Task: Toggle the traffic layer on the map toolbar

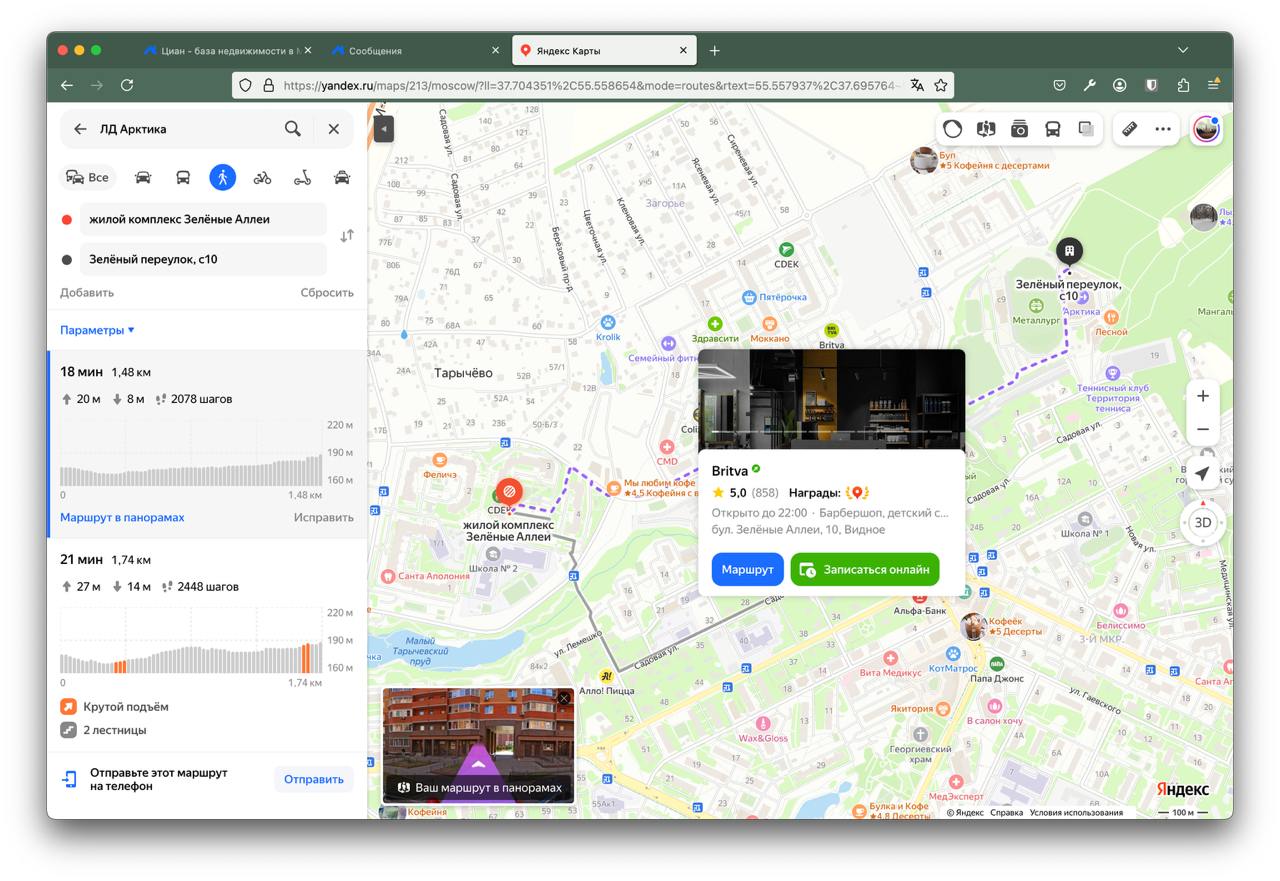Action: pos(952,129)
